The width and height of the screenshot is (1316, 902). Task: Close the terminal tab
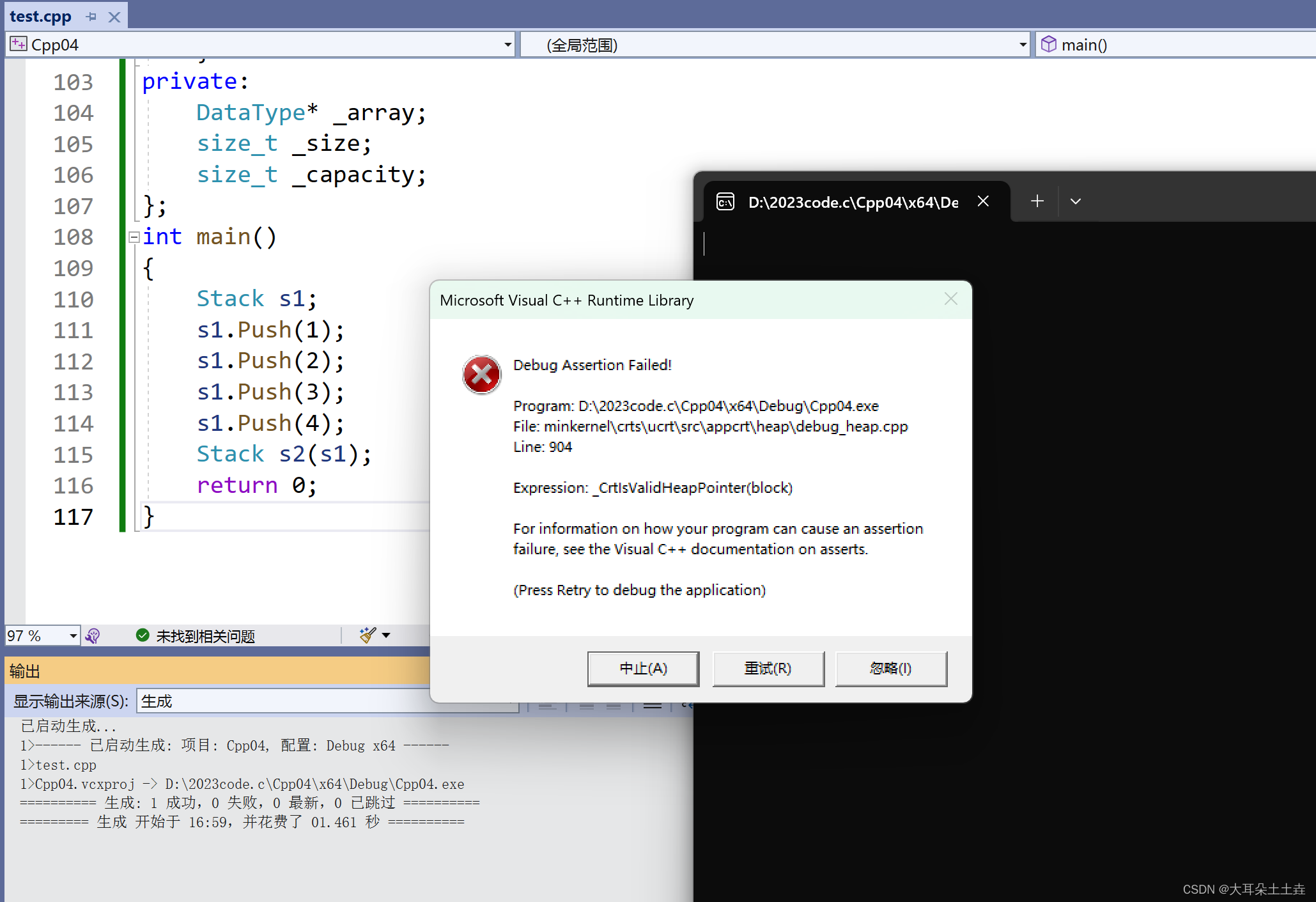[983, 201]
